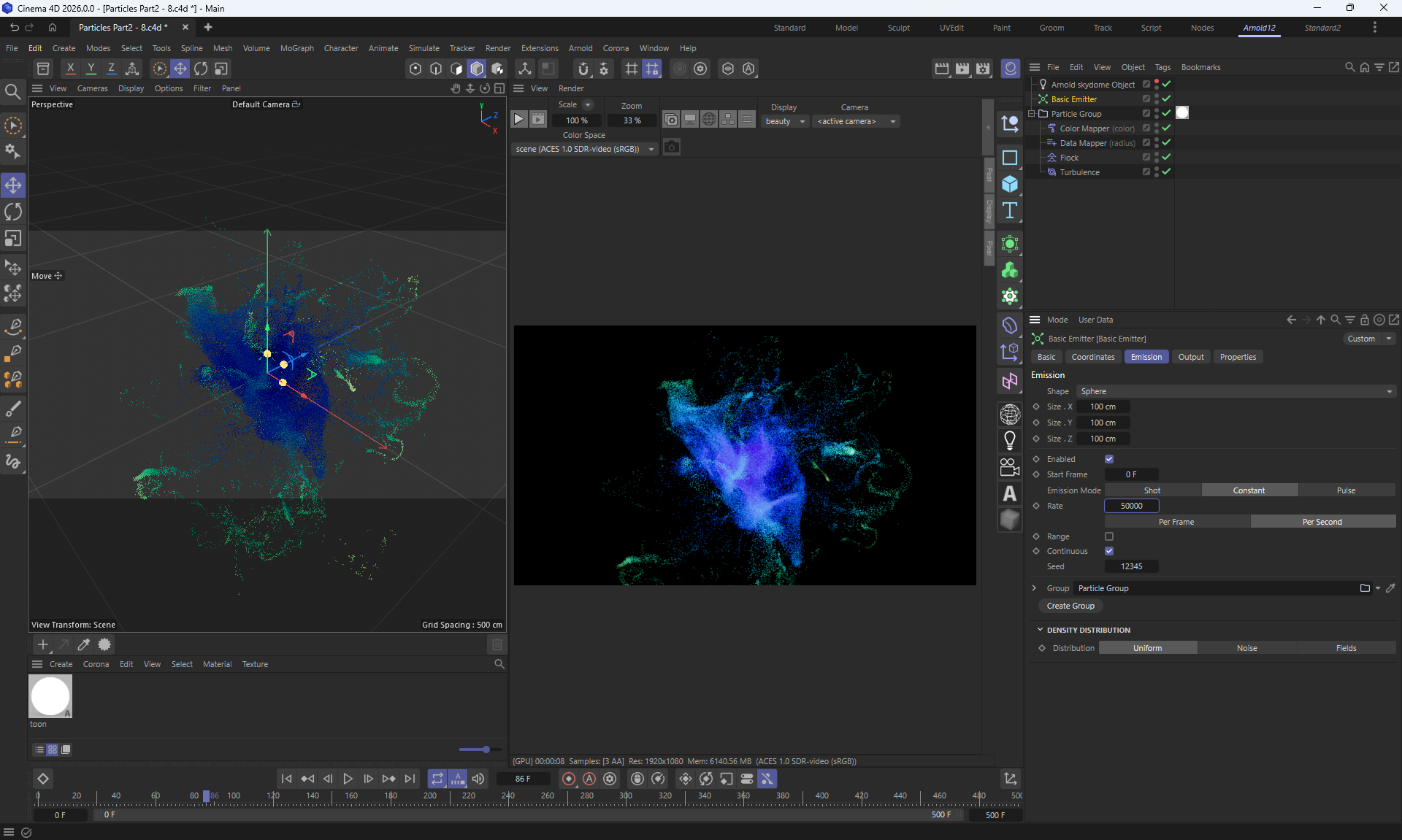Select the Rotate tool in left toolbar
Viewport: 1402px width, 840px height.
tap(13, 212)
